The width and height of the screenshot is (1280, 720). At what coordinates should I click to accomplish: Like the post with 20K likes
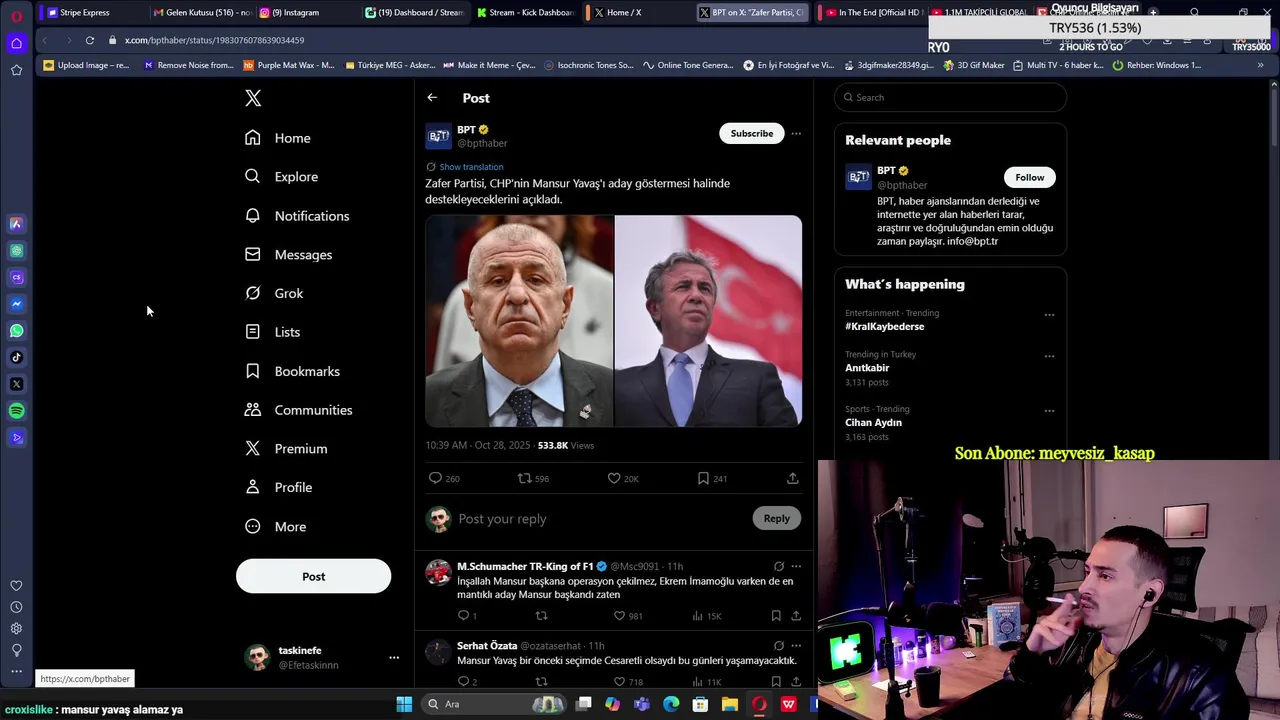614,478
